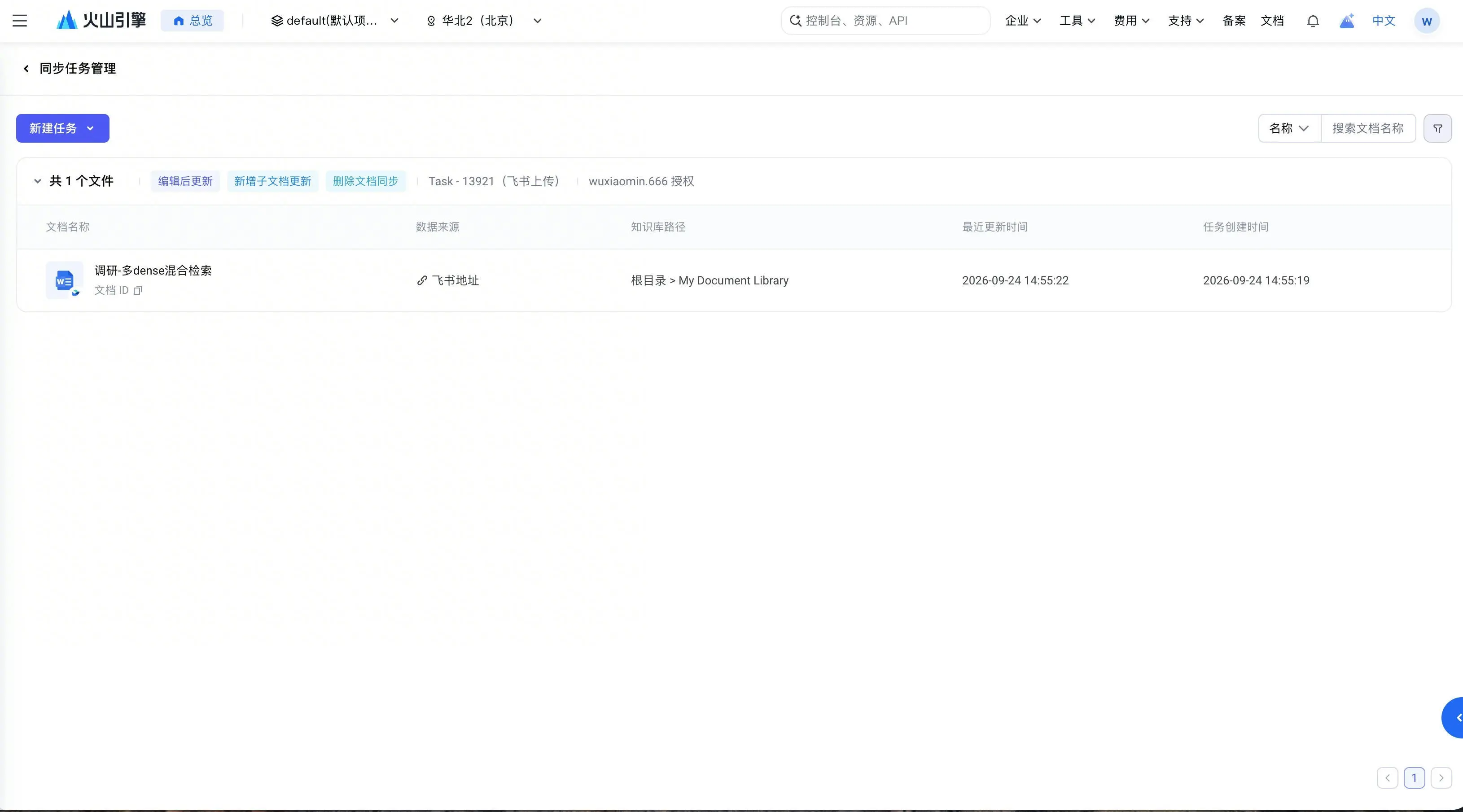Click the Volcano Engine logo
Viewport: 1463px width, 812px height.
point(101,21)
